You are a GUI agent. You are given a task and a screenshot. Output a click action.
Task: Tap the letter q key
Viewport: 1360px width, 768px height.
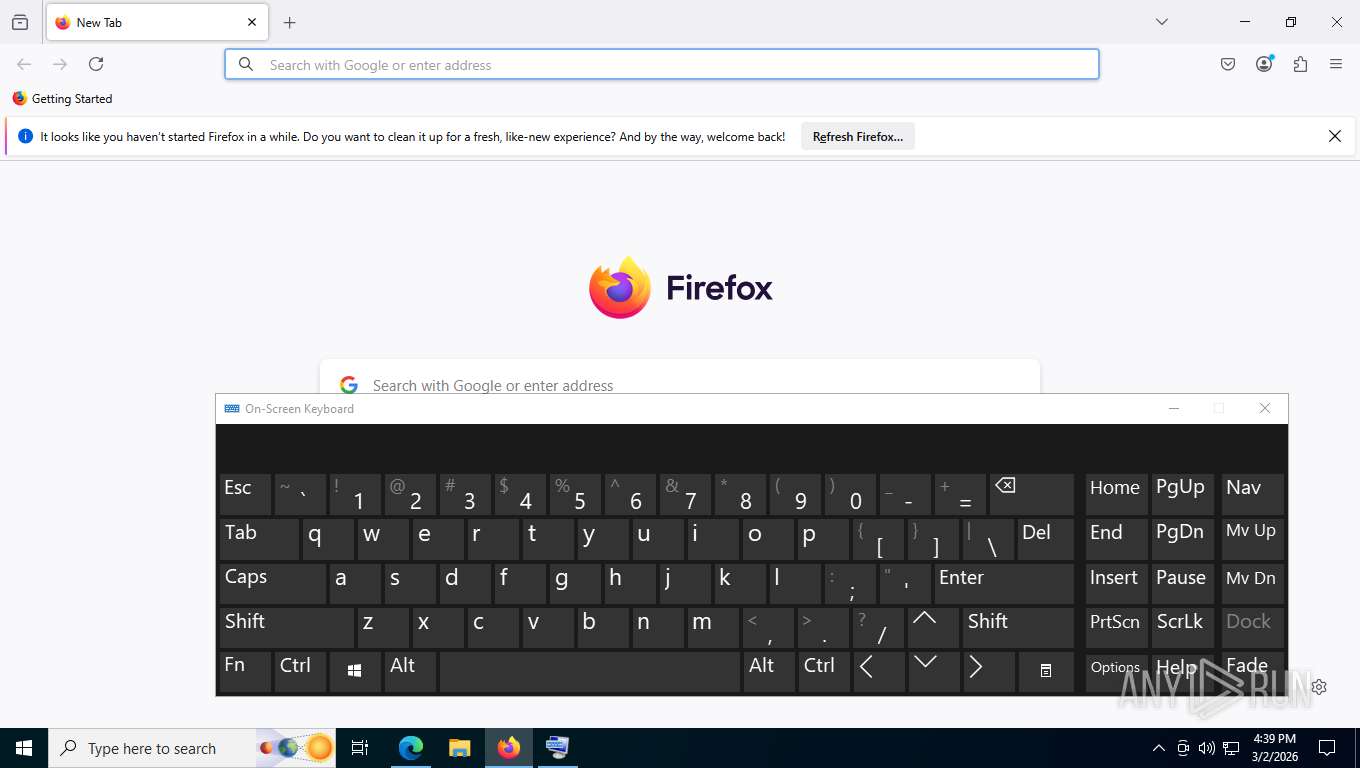[328, 539]
